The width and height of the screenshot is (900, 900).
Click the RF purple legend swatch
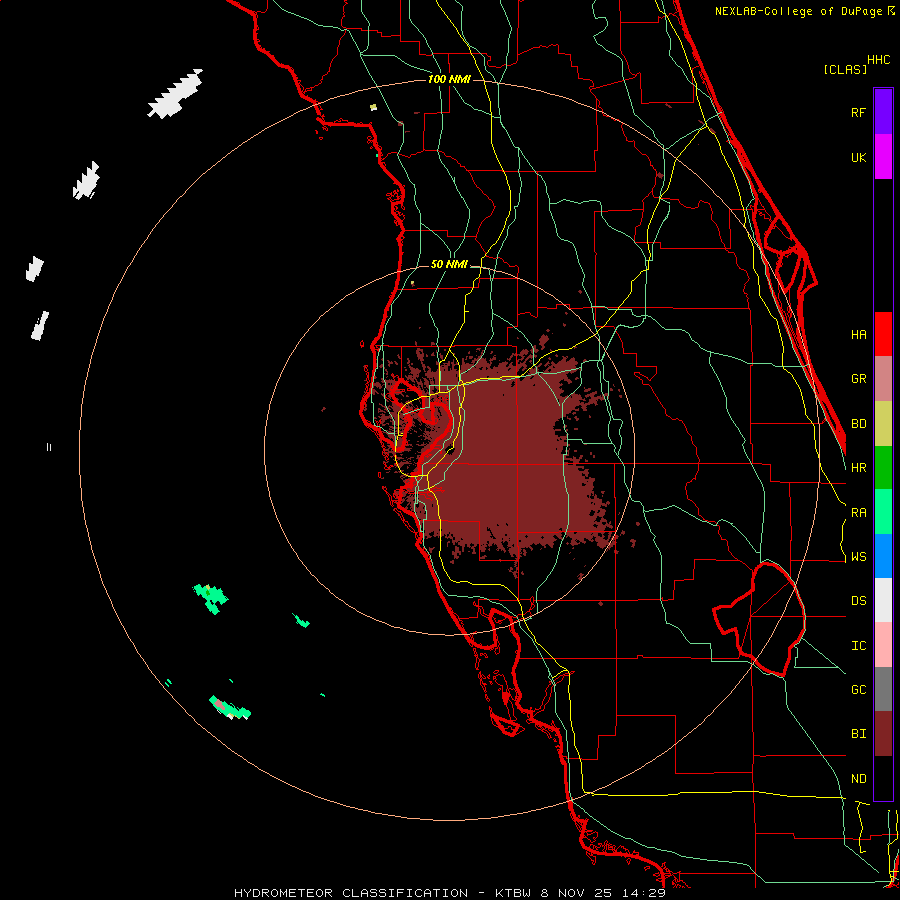[x=883, y=112]
